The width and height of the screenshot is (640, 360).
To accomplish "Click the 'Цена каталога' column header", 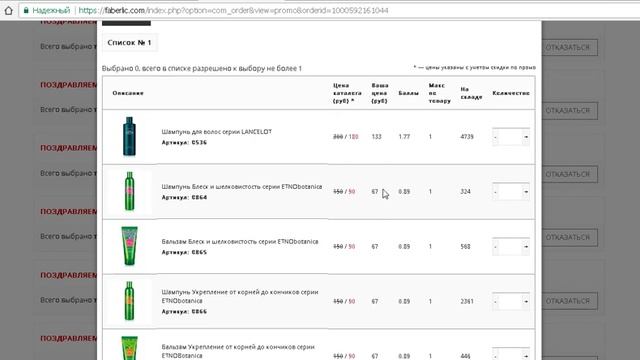I will tap(347, 93).
